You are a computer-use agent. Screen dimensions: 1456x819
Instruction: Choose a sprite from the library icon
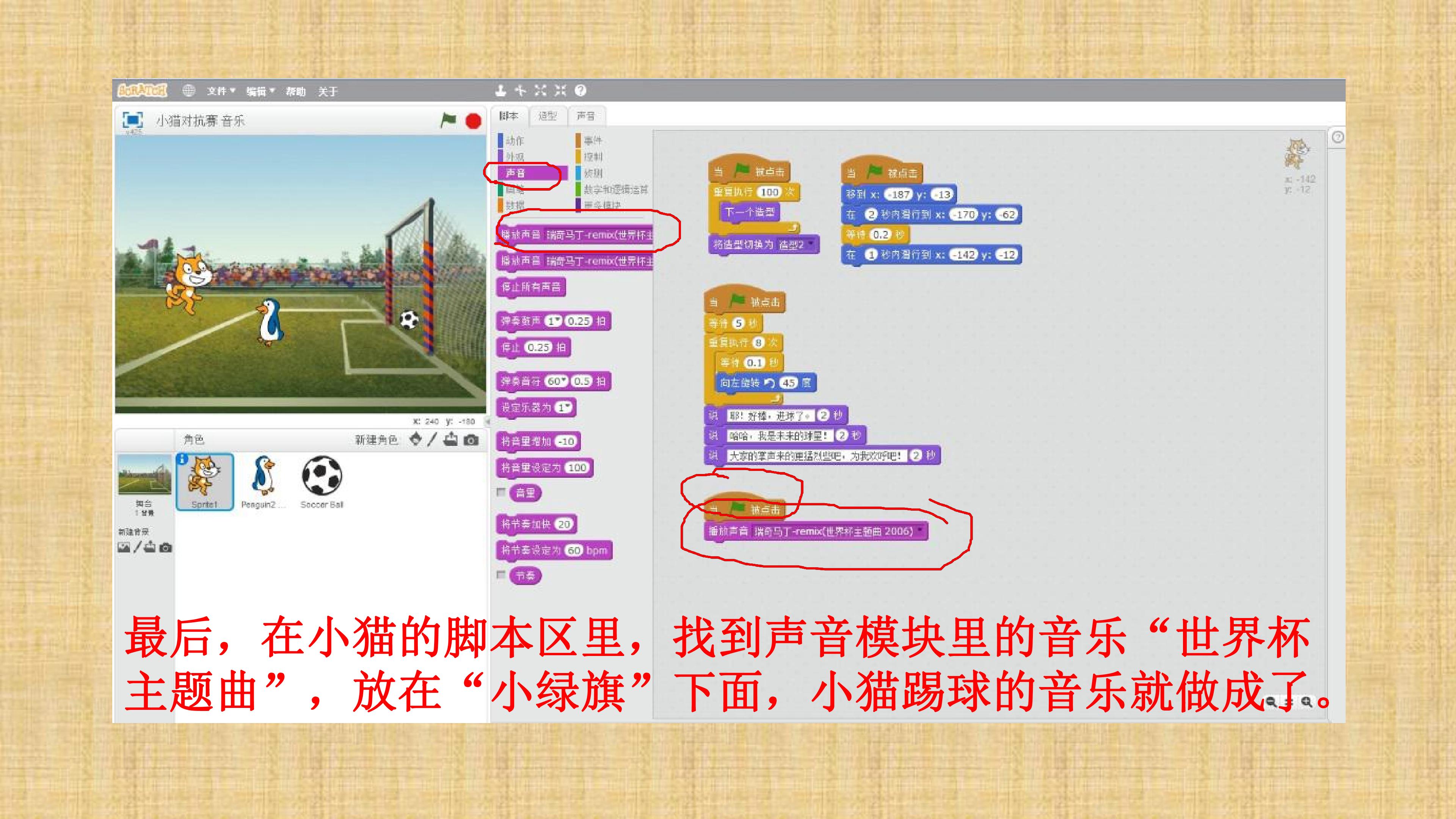point(416,439)
